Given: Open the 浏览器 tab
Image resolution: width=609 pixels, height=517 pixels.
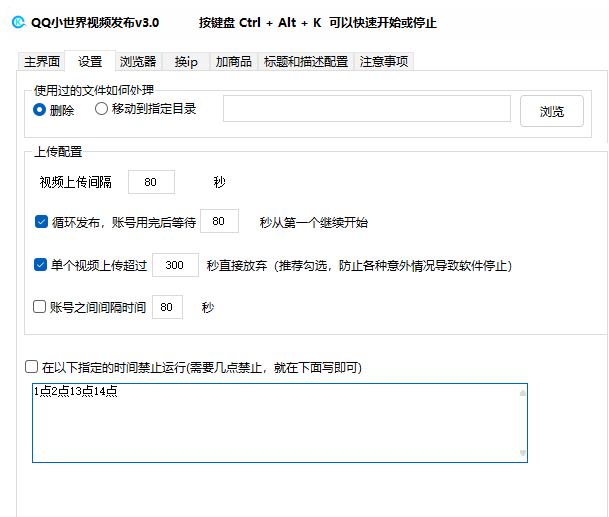Looking at the screenshot, I should tap(138, 62).
